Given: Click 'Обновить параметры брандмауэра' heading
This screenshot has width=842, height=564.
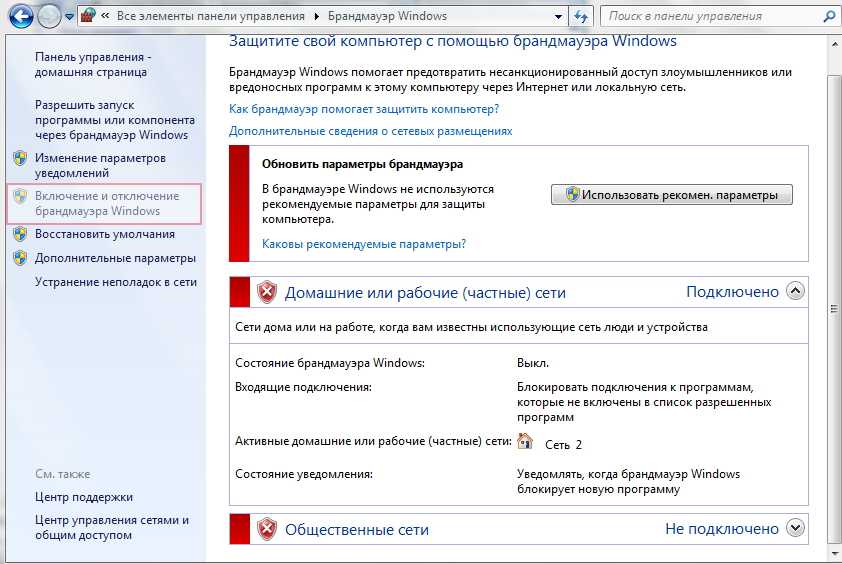Looking at the screenshot, I should point(362,164).
